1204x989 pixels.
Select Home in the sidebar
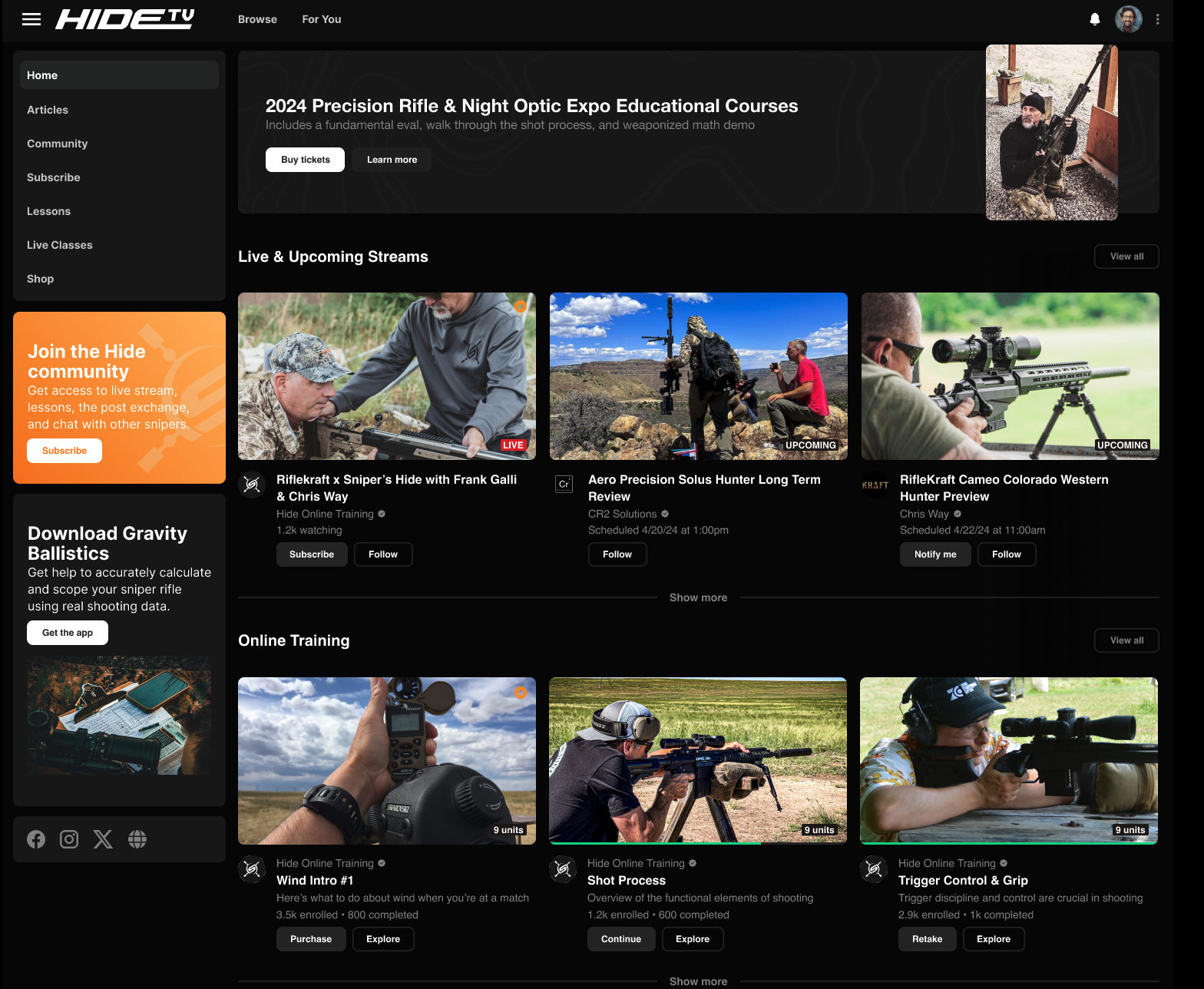coord(119,75)
